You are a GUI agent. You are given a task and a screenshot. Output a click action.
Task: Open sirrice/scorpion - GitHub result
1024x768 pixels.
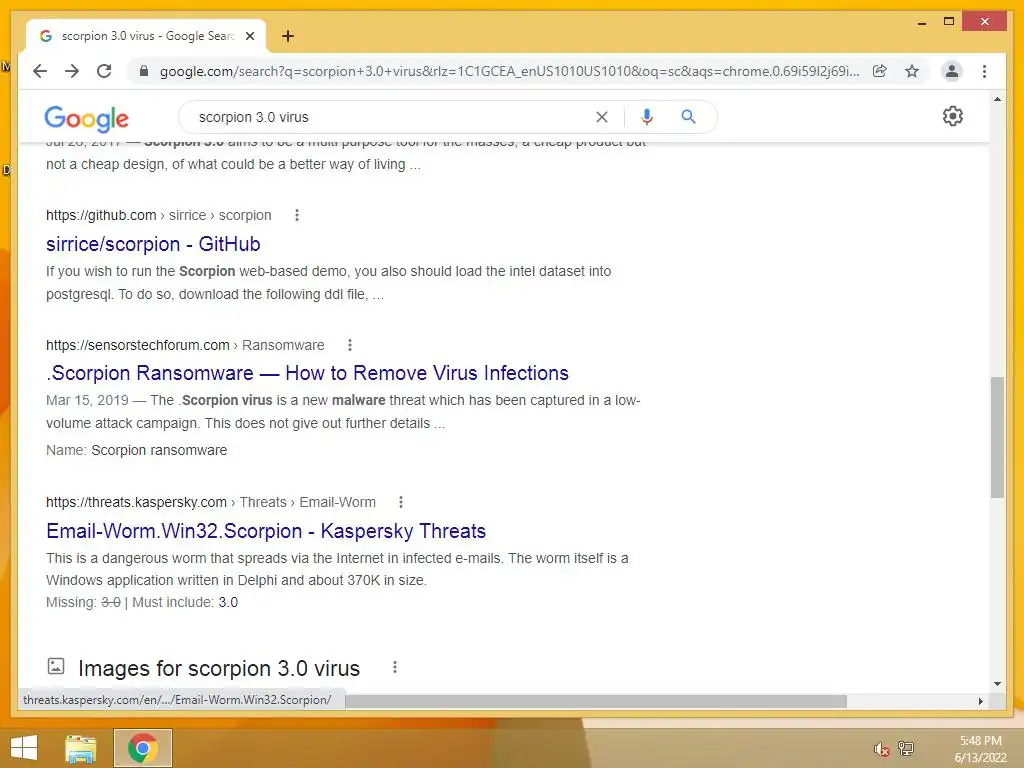coord(153,244)
